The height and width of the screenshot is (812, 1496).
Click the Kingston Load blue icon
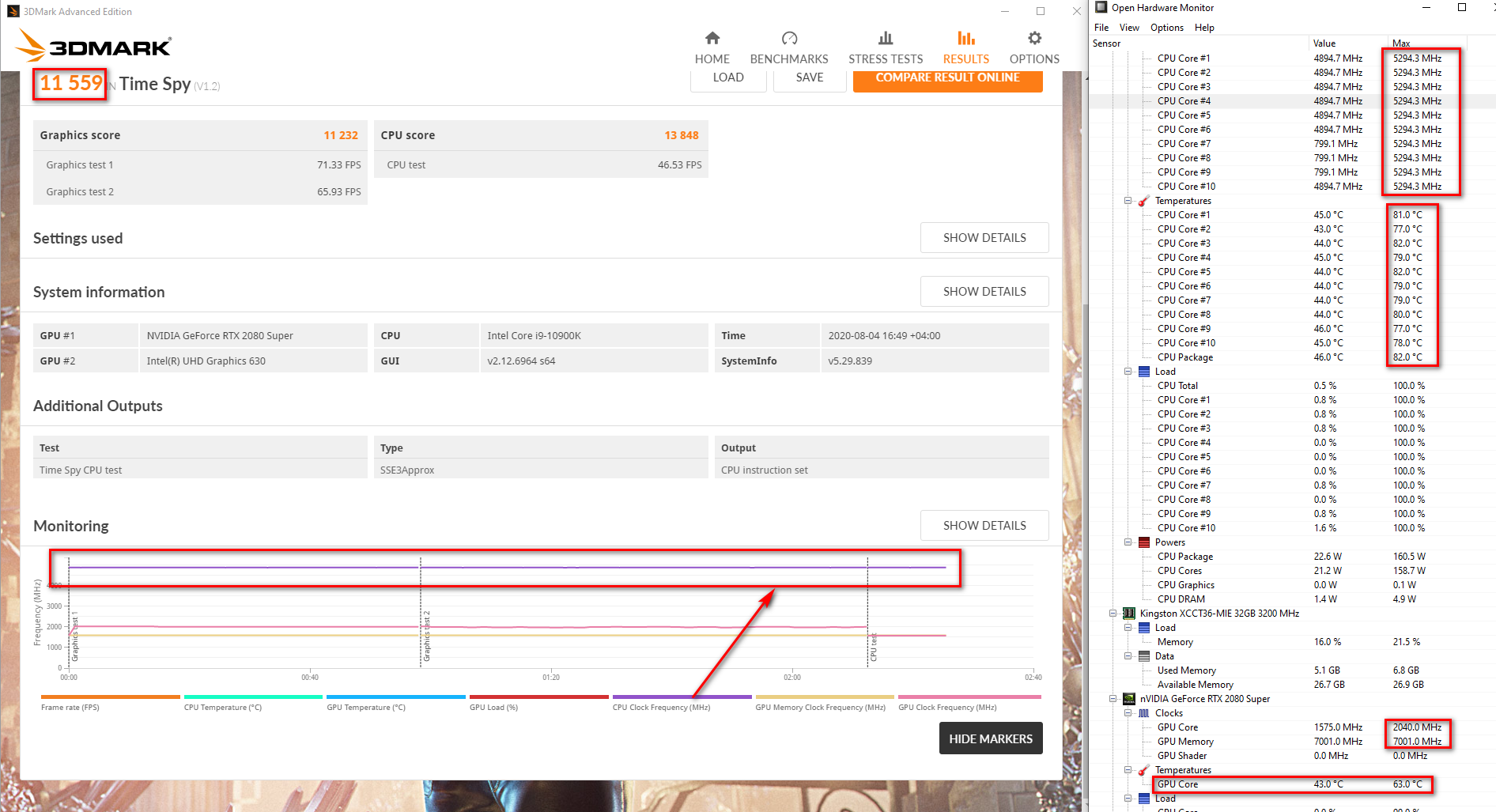click(x=1143, y=628)
